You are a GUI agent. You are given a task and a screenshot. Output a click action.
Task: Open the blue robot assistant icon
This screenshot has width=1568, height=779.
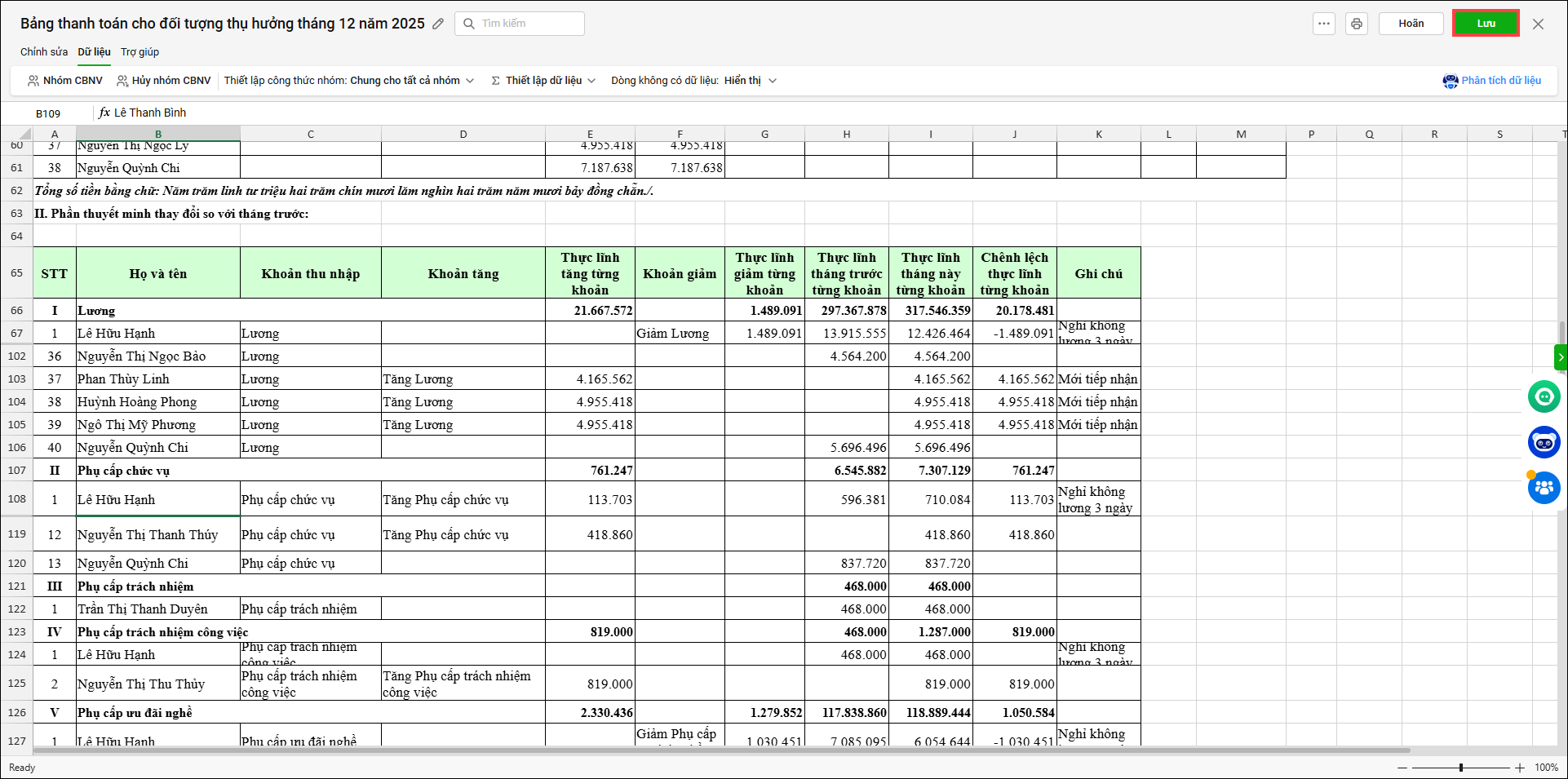point(1544,442)
